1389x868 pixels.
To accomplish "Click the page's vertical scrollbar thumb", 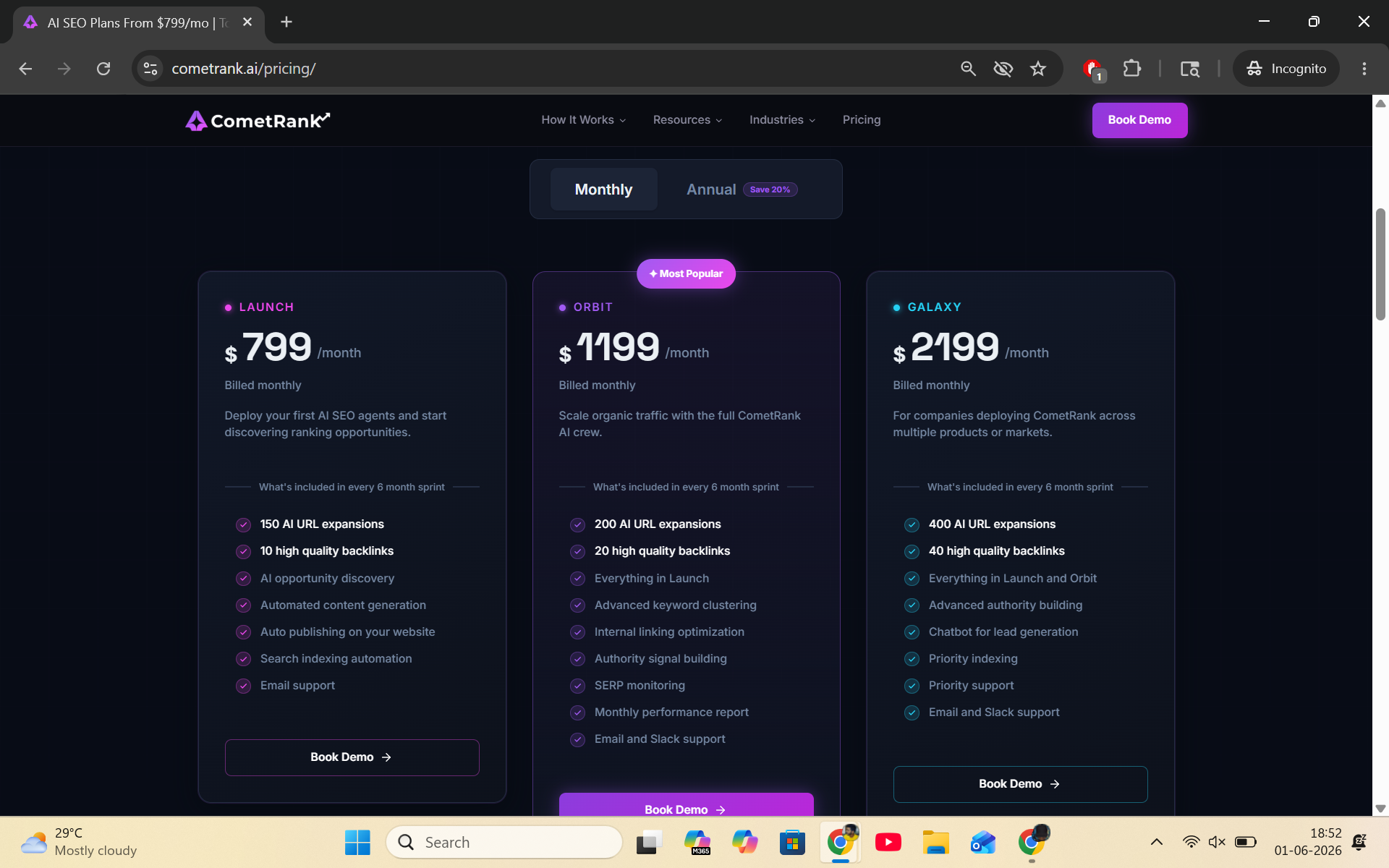I will coord(1380,264).
